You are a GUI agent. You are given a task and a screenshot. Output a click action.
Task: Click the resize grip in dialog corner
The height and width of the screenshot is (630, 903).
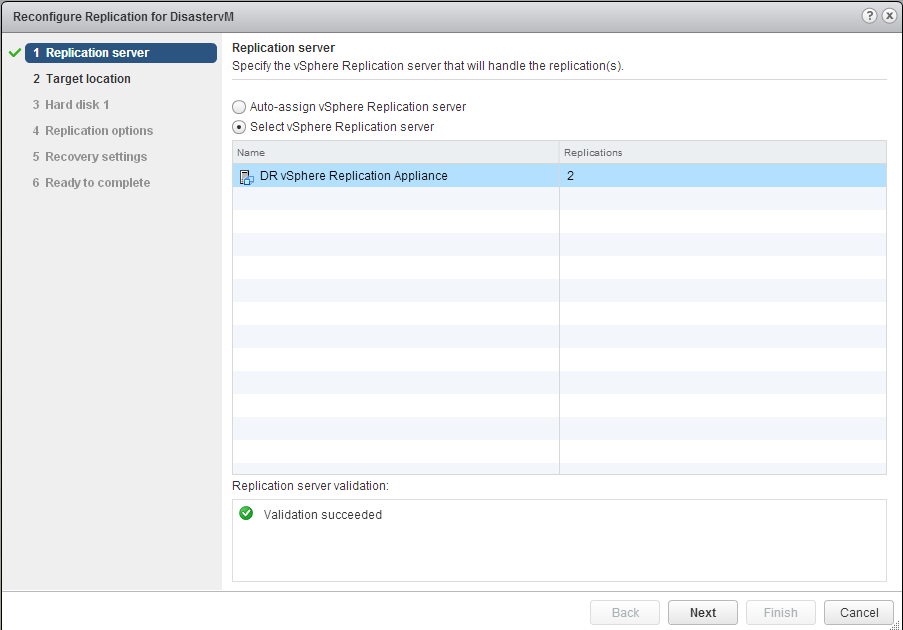pyautogui.click(x=895, y=622)
